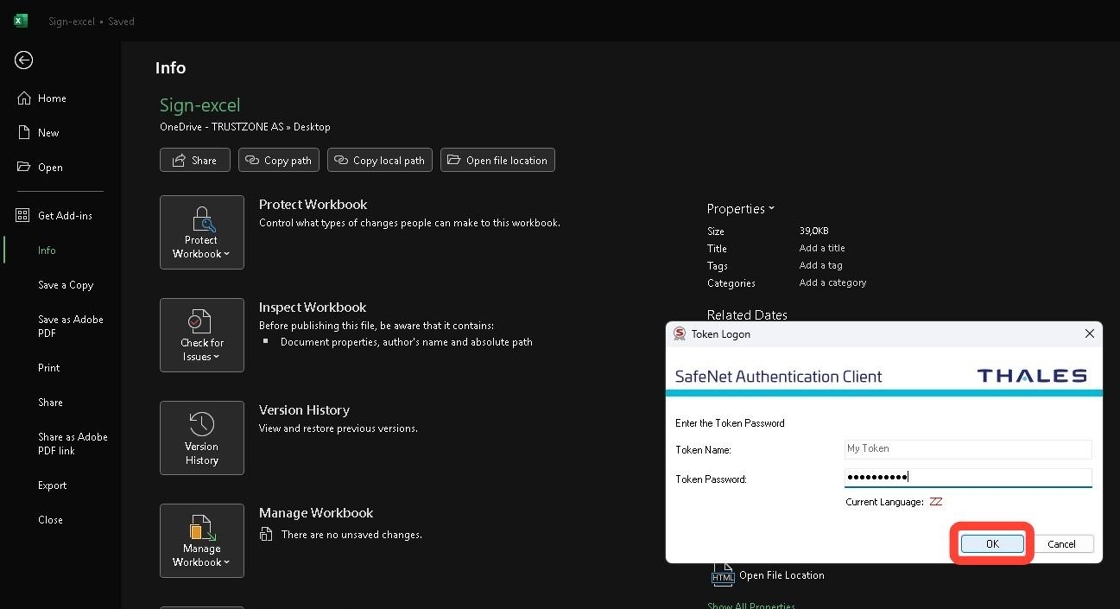Choose Open from the sidebar

[50, 167]
